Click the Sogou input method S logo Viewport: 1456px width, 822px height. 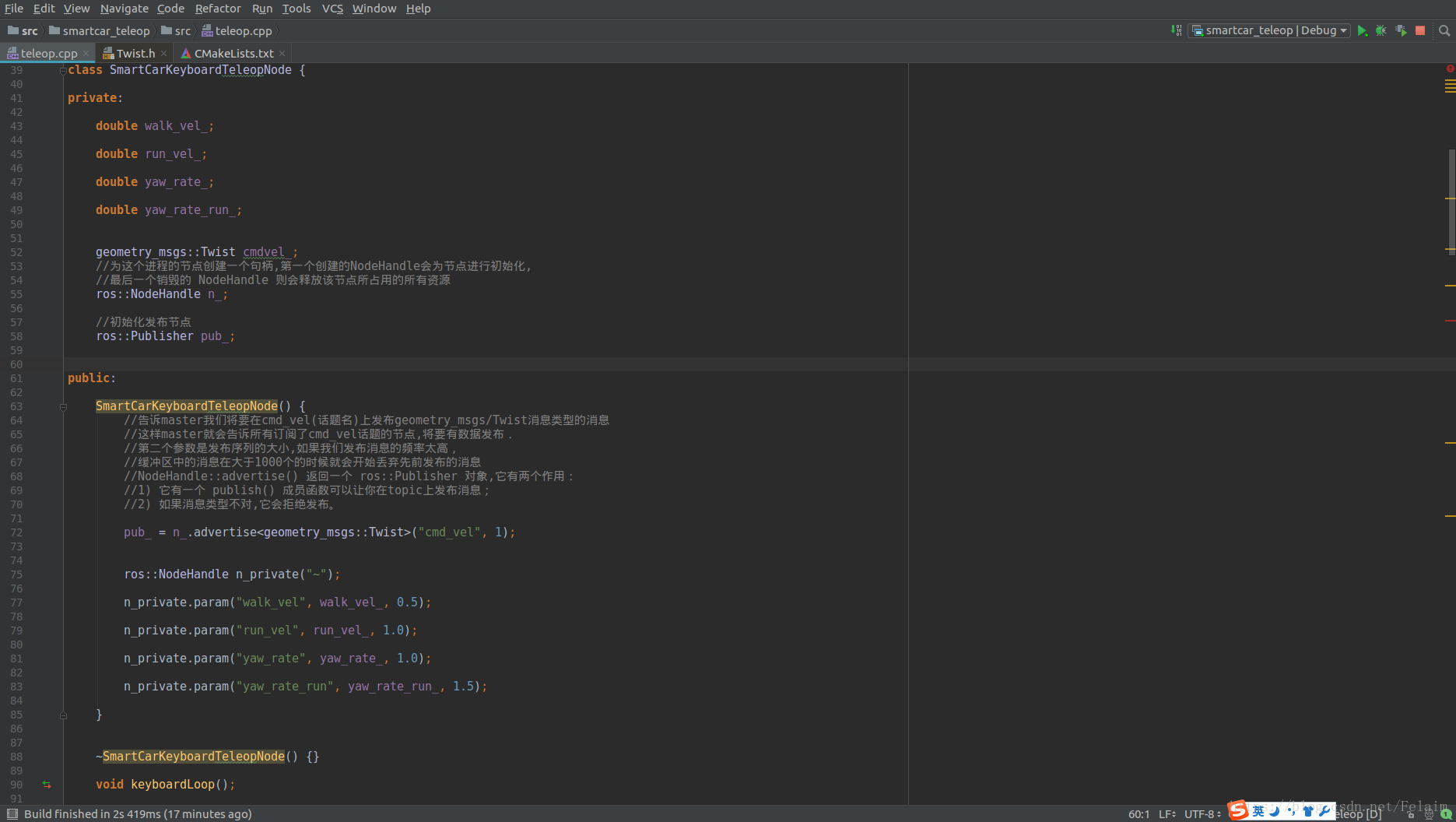(x=1238, y=810)
